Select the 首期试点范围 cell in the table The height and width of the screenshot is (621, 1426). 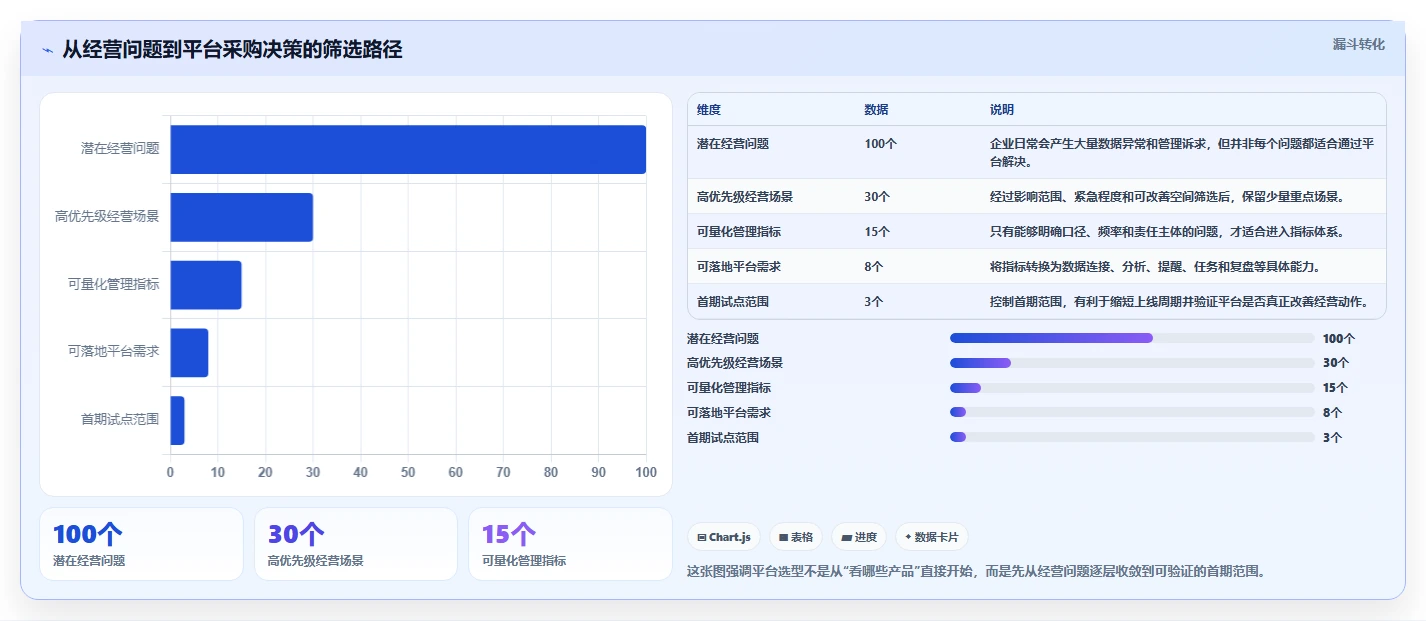(x=733, y=301)
